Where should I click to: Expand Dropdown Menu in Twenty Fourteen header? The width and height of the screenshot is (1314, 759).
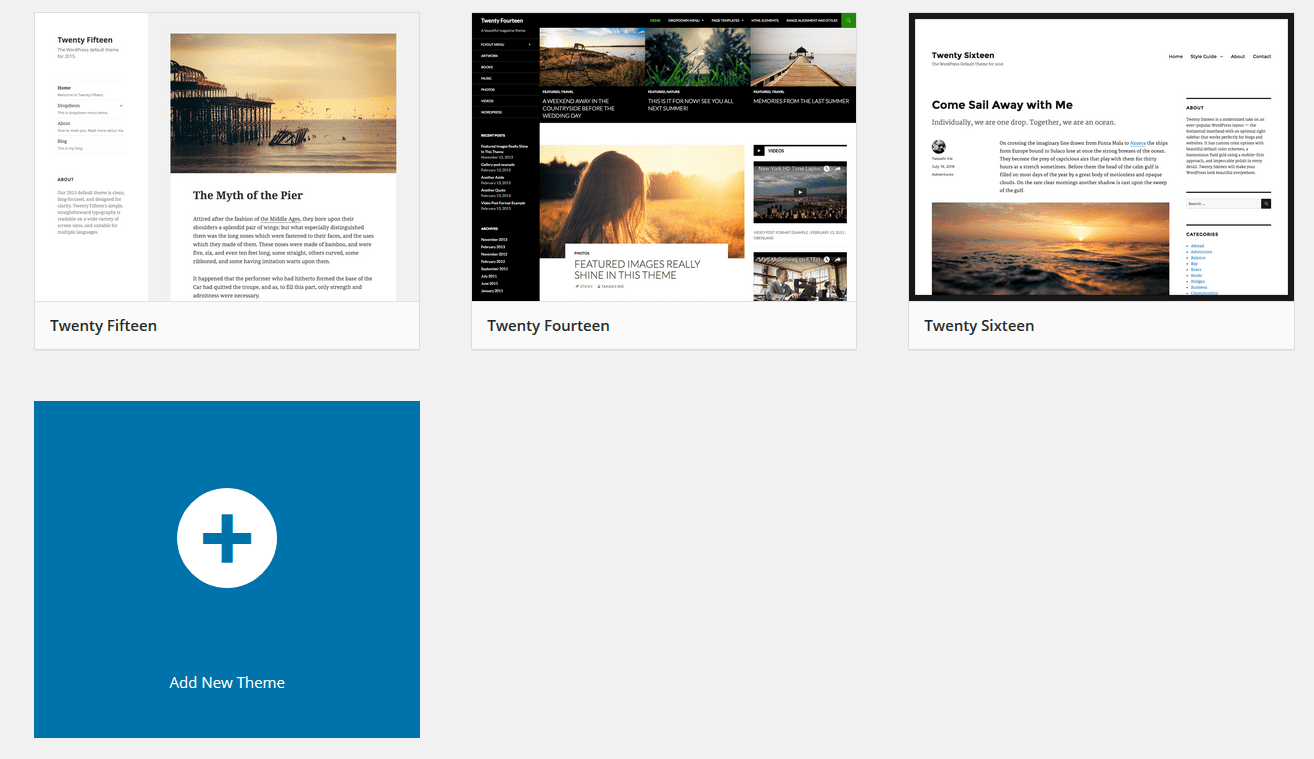[688, 20]
